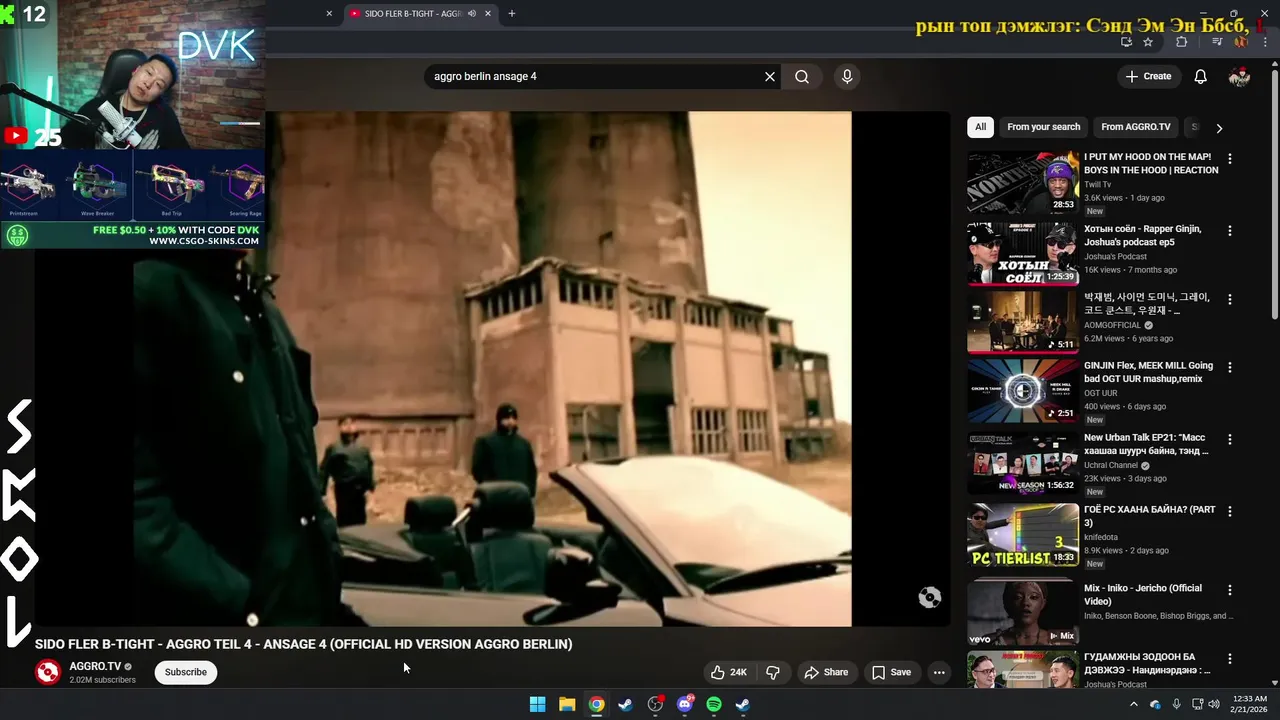This screenshot has width=1280, height=720.
Task: Open the Chrome three-dot menu
Action: pyautogui.click(x=1264, y=42)
